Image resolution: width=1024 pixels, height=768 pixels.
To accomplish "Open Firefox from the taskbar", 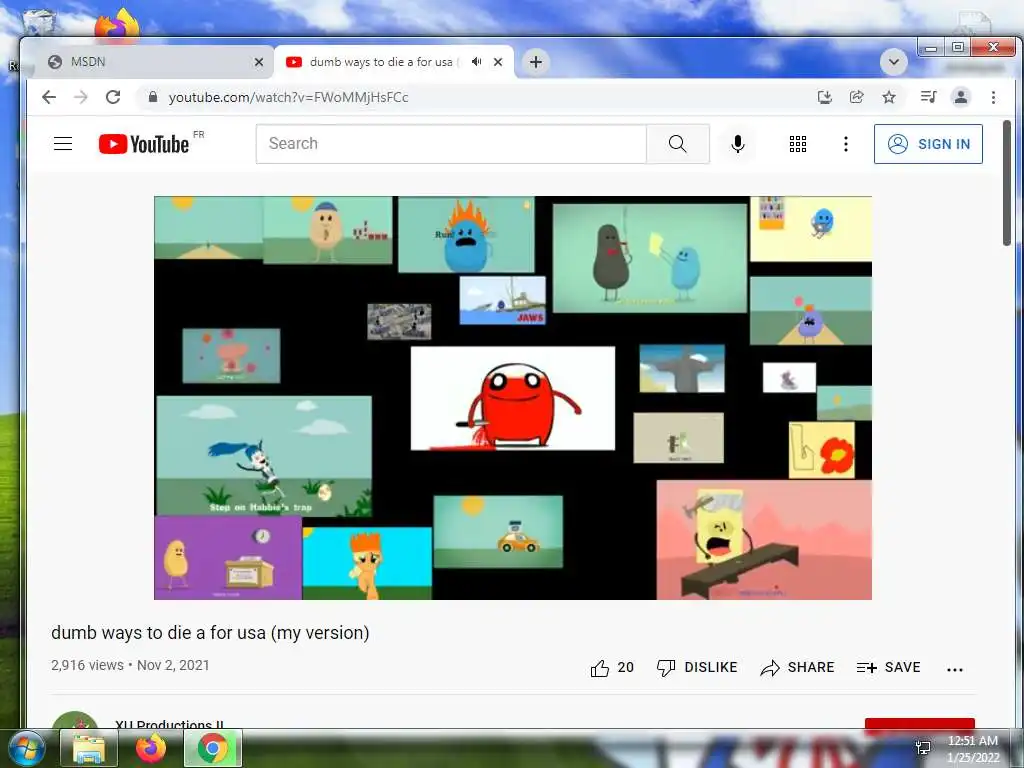I will click(x=151, y=748).
